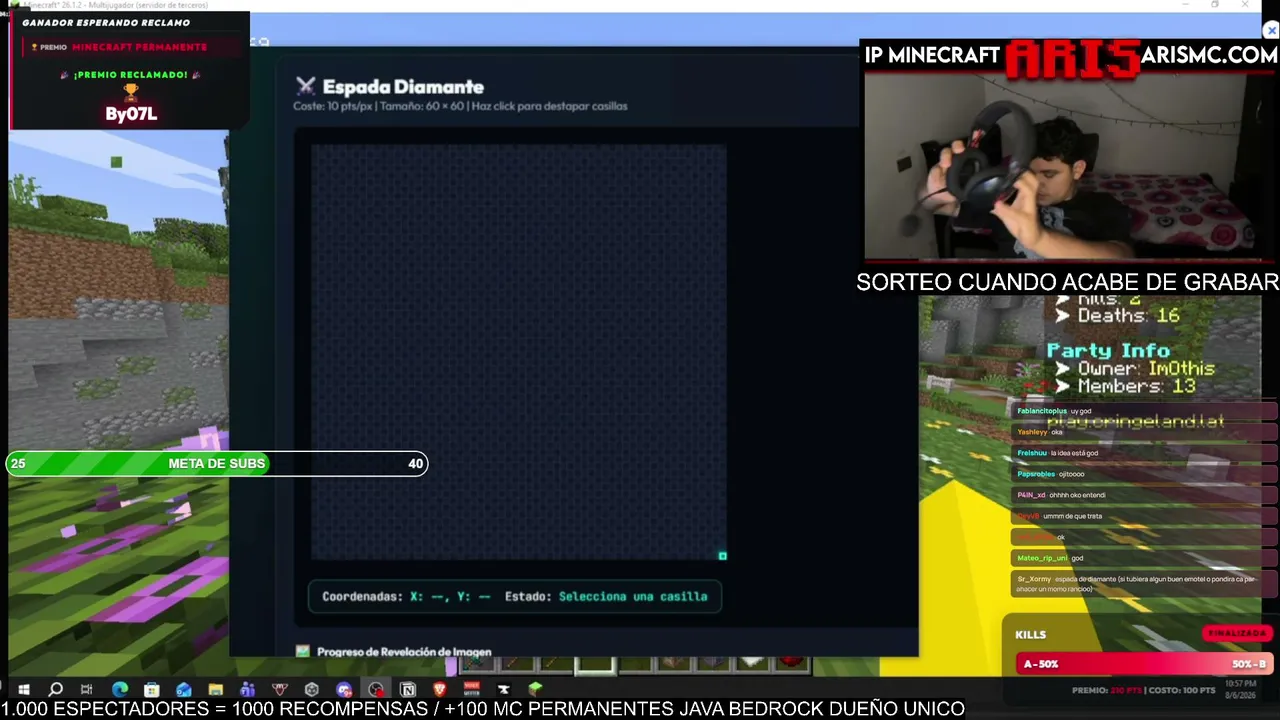The width and height of the screenshot is (1280, 720).
Task: Click the Coordenadas X, Y readout
Action: pos(406,596)
